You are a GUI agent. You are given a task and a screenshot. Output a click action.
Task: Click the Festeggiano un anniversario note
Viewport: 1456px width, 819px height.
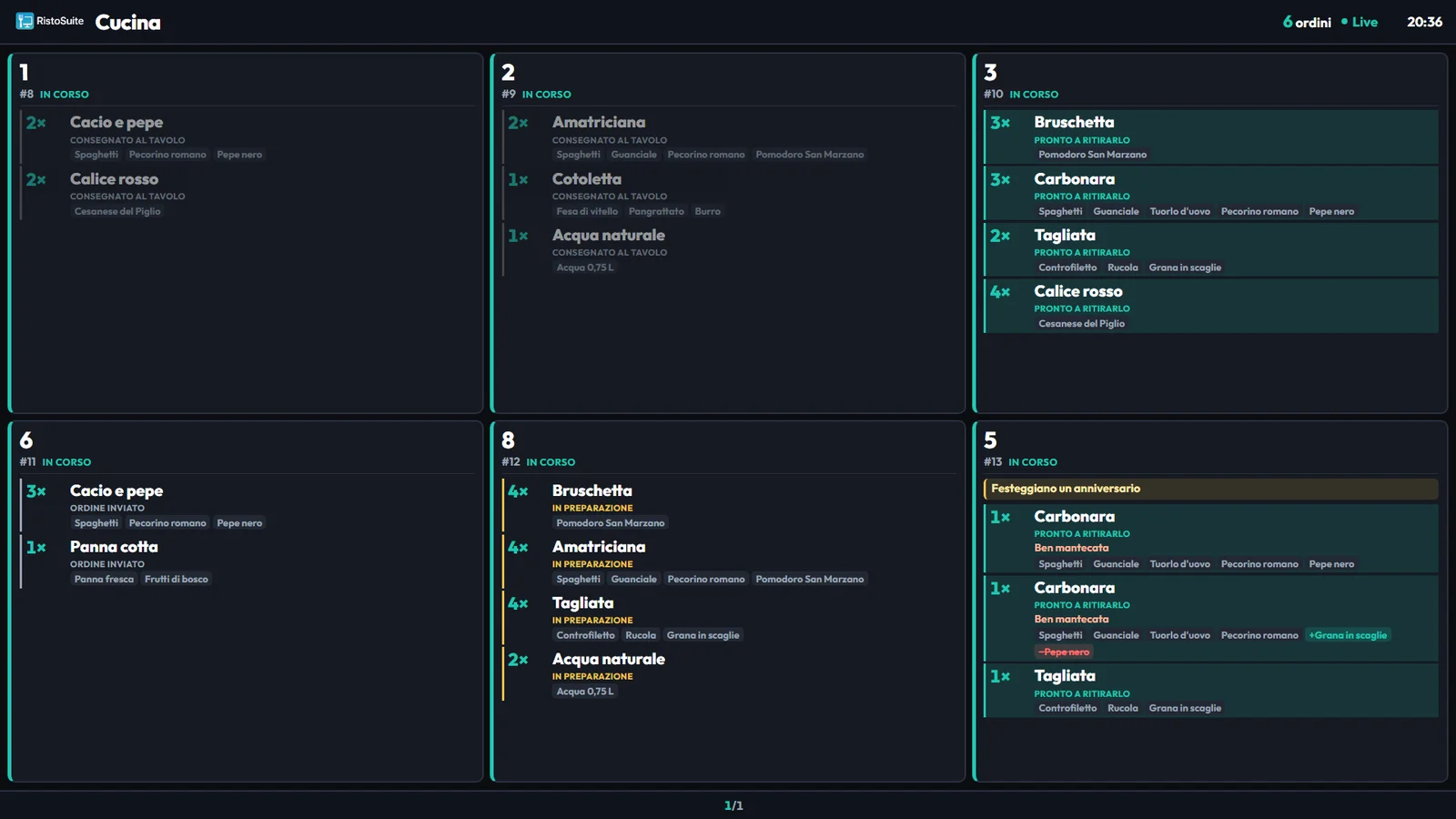[1211, 489]
